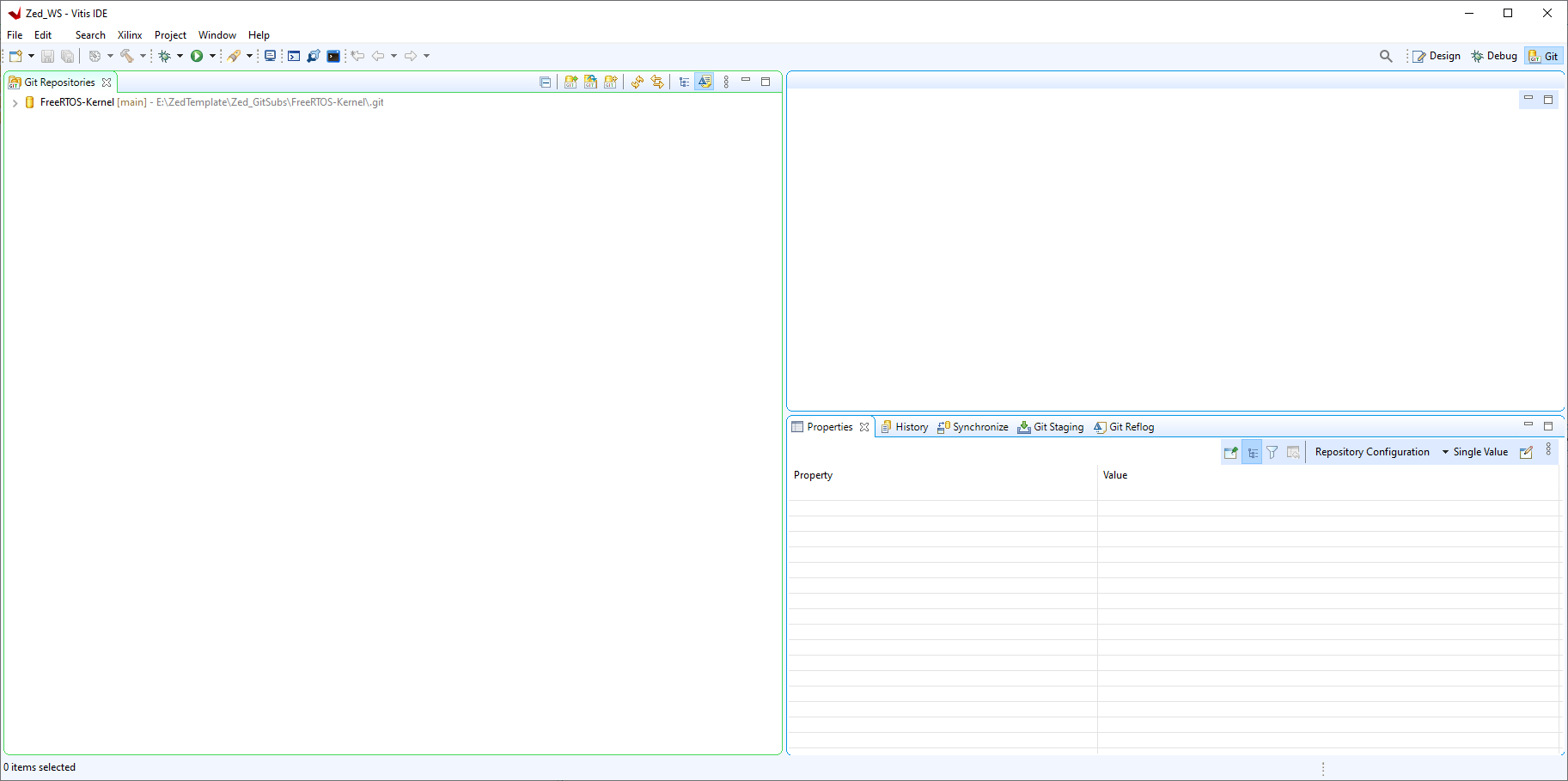Click the Back navigation arrow

coord(378,56)
